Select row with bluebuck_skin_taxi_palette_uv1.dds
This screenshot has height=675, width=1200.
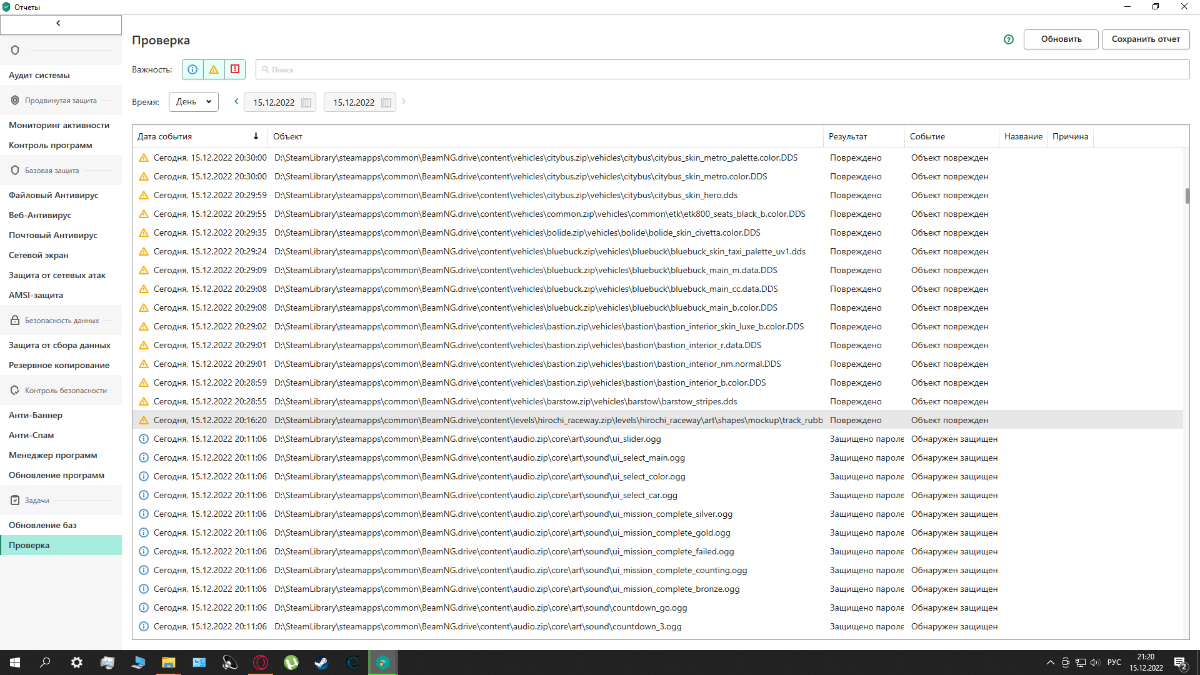click(658, 251)
